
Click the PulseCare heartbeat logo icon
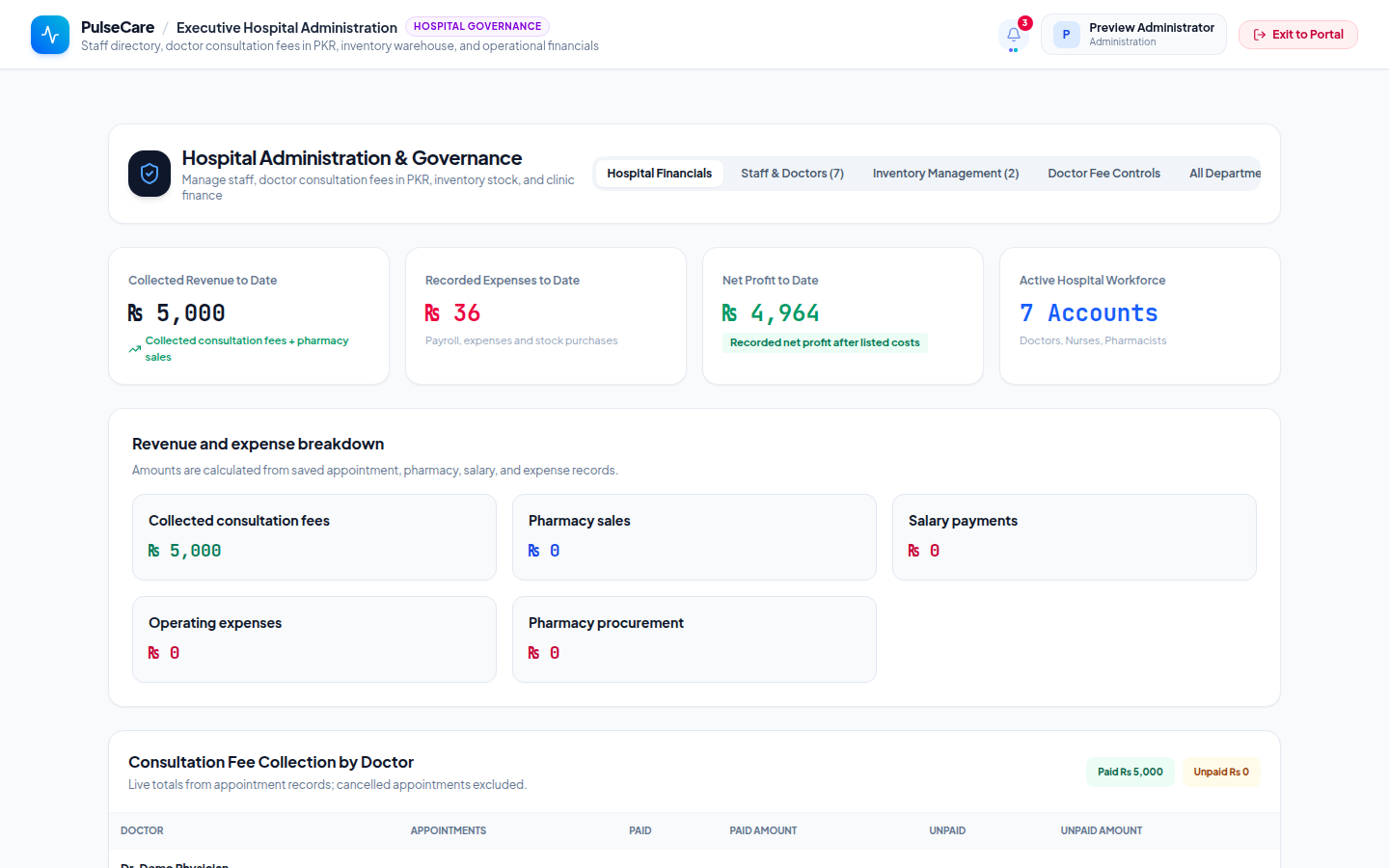point(50,35)
